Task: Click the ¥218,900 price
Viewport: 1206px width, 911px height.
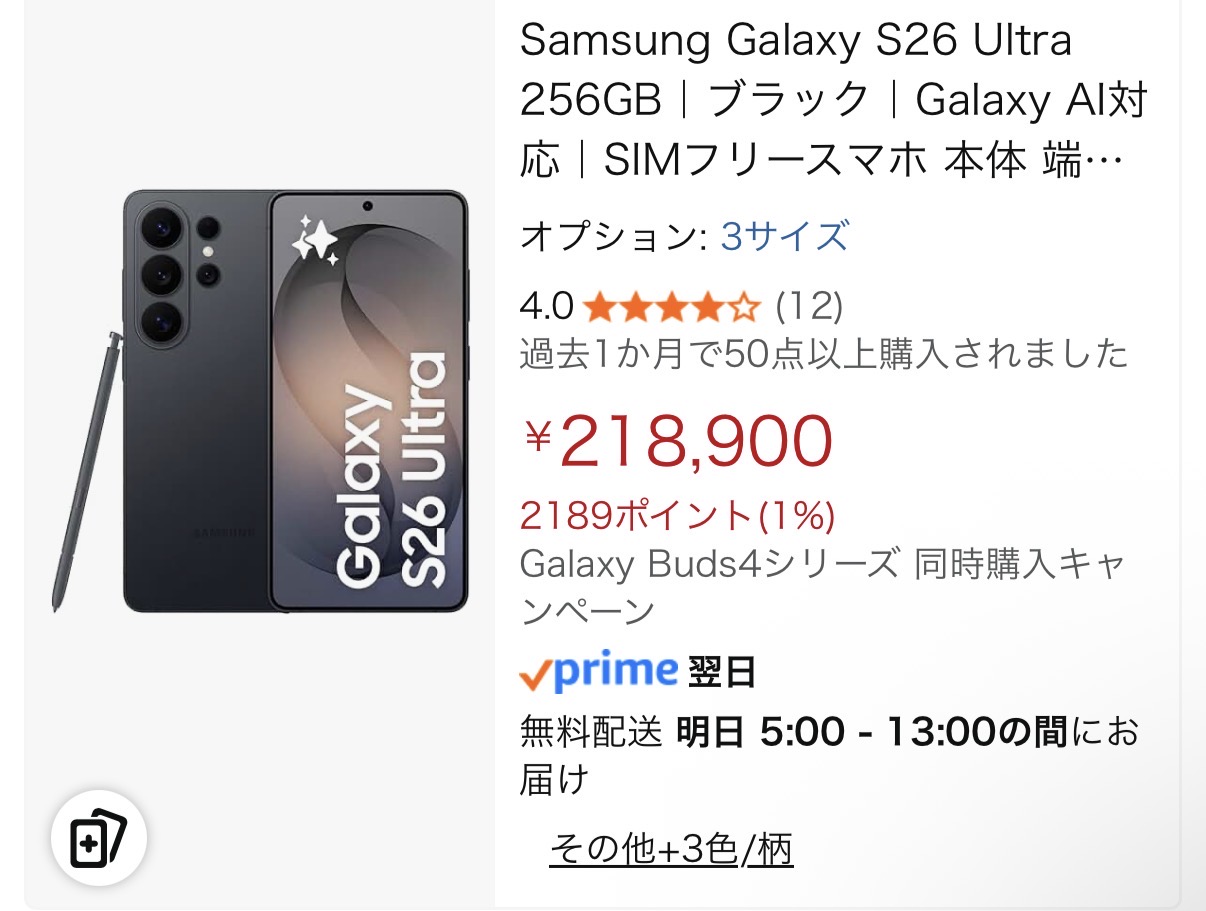Action: point(695,441)
